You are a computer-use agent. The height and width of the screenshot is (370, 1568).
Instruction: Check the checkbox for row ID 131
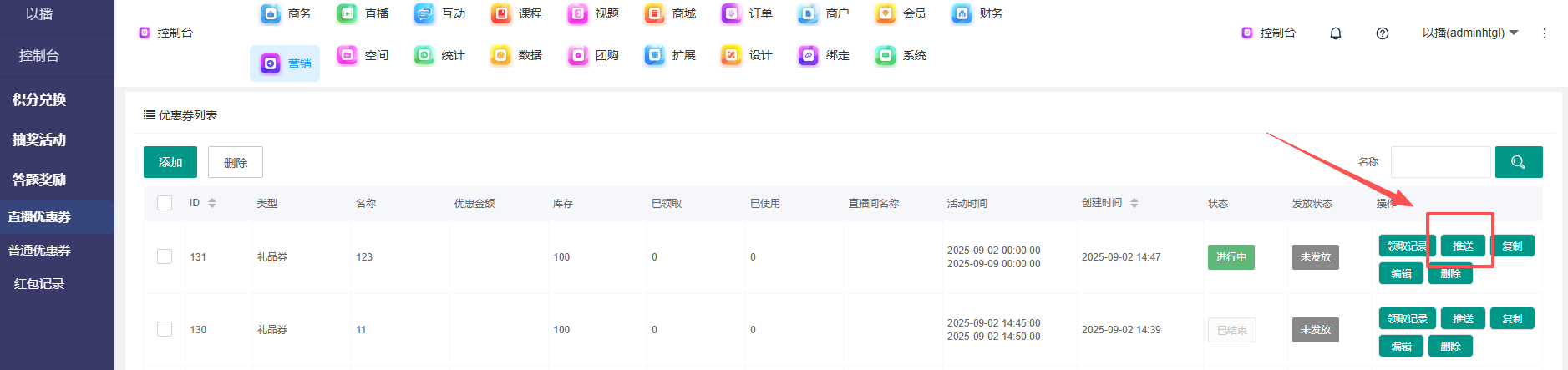[165, 256]
